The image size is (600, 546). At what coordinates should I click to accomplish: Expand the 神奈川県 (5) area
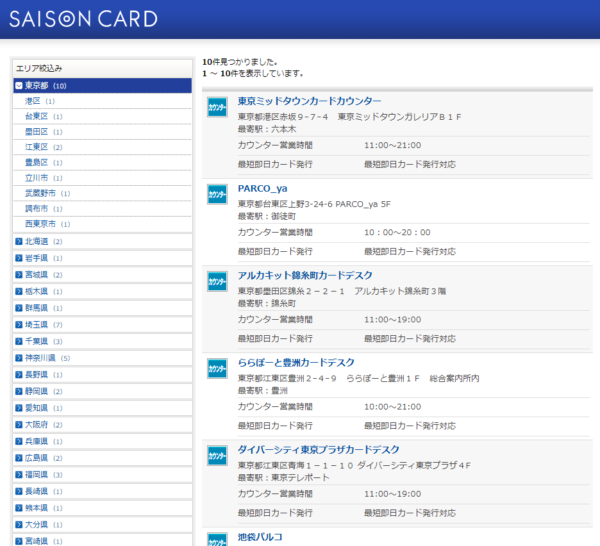pyautogui.click(x=103, y=358)
